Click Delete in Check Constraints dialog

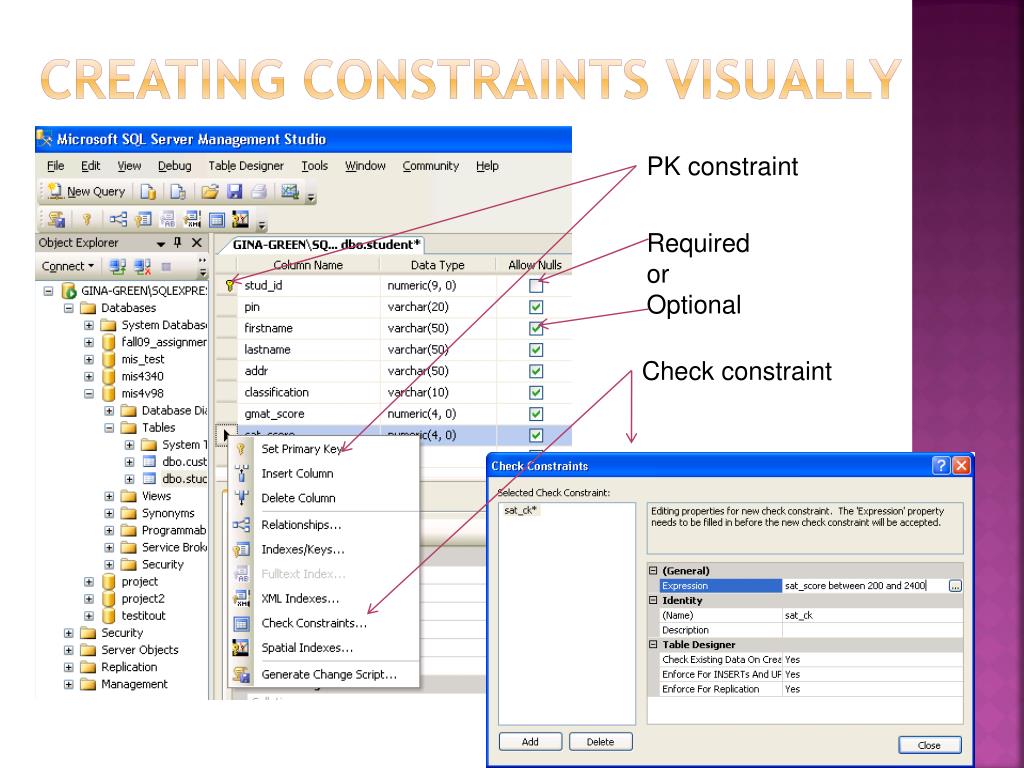point(600,742)
